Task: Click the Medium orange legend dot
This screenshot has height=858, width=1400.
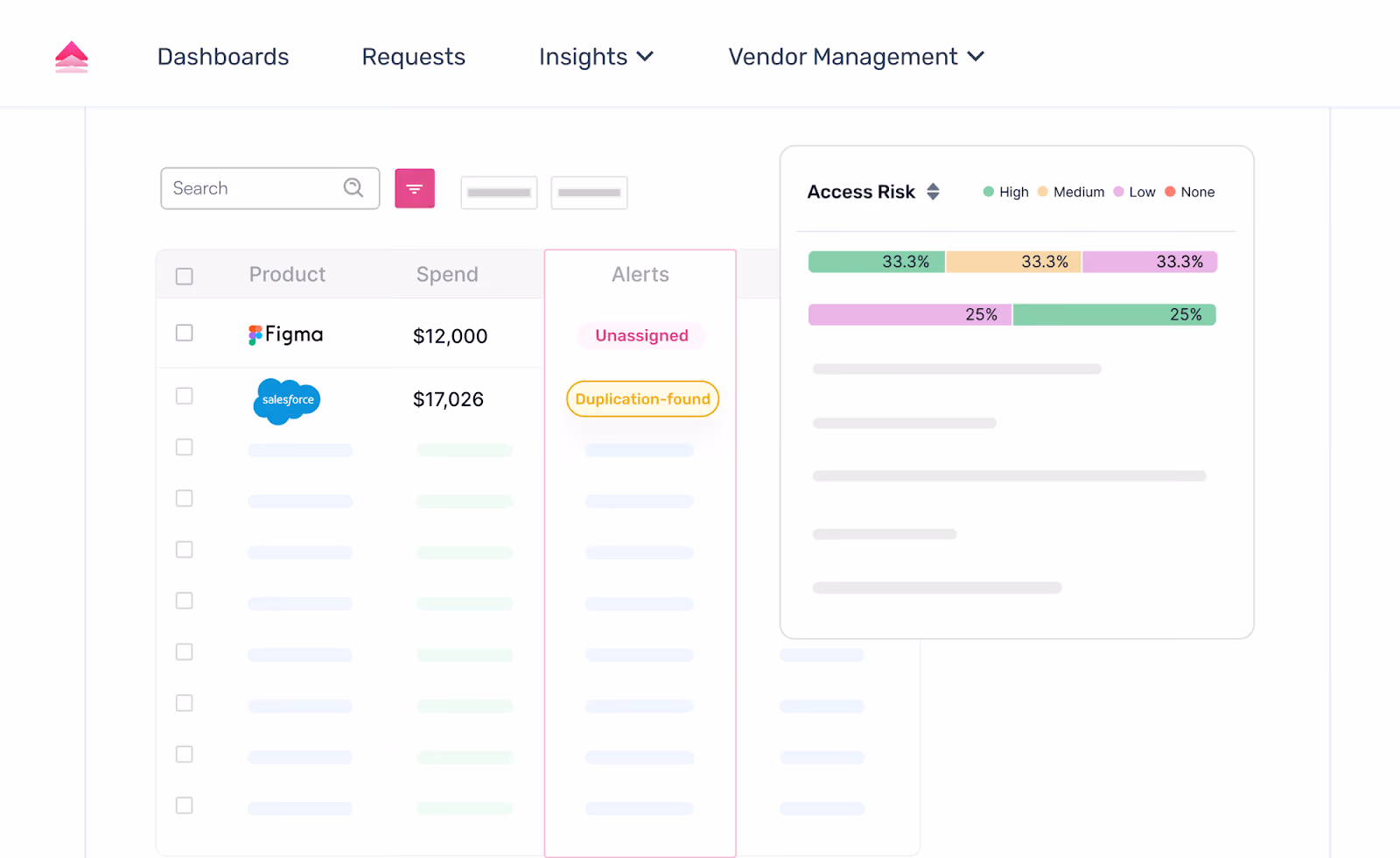Action: click(1043, 192)
